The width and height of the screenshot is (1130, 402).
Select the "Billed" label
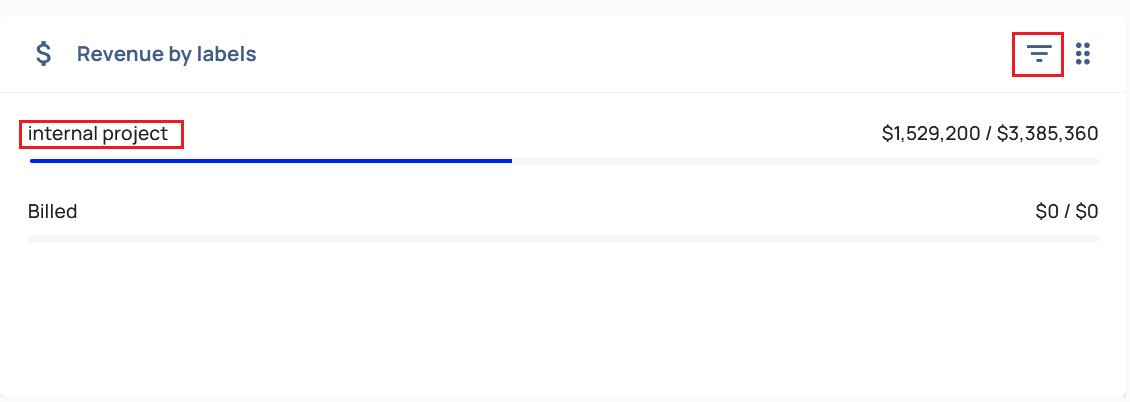pyautogui.click(x=52, y=211)
